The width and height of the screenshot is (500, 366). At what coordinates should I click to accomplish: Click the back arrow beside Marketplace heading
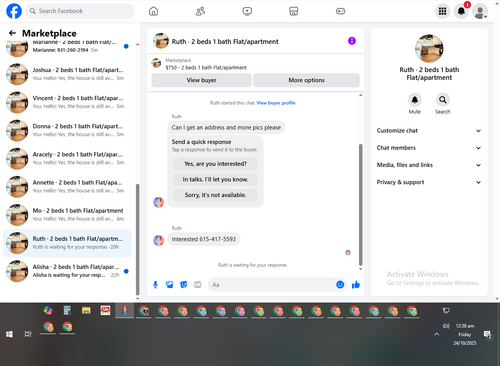[x=12, y=33]
